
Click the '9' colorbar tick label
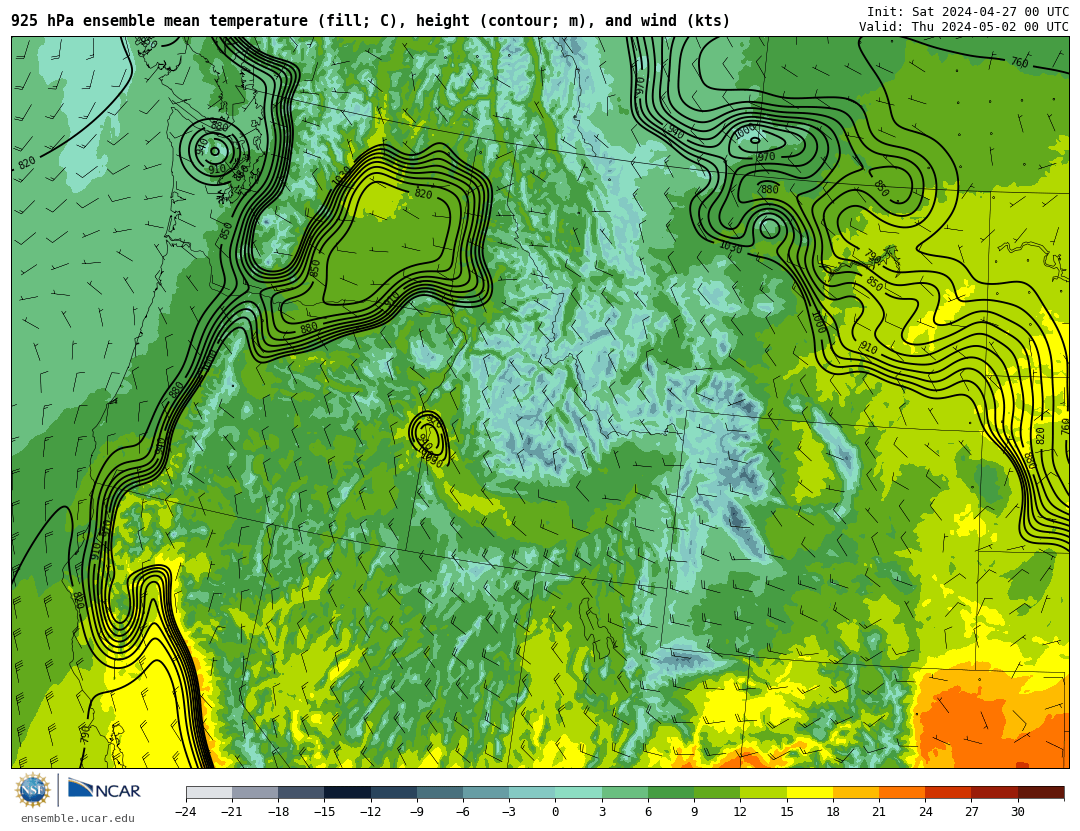[x=694, y=812]
